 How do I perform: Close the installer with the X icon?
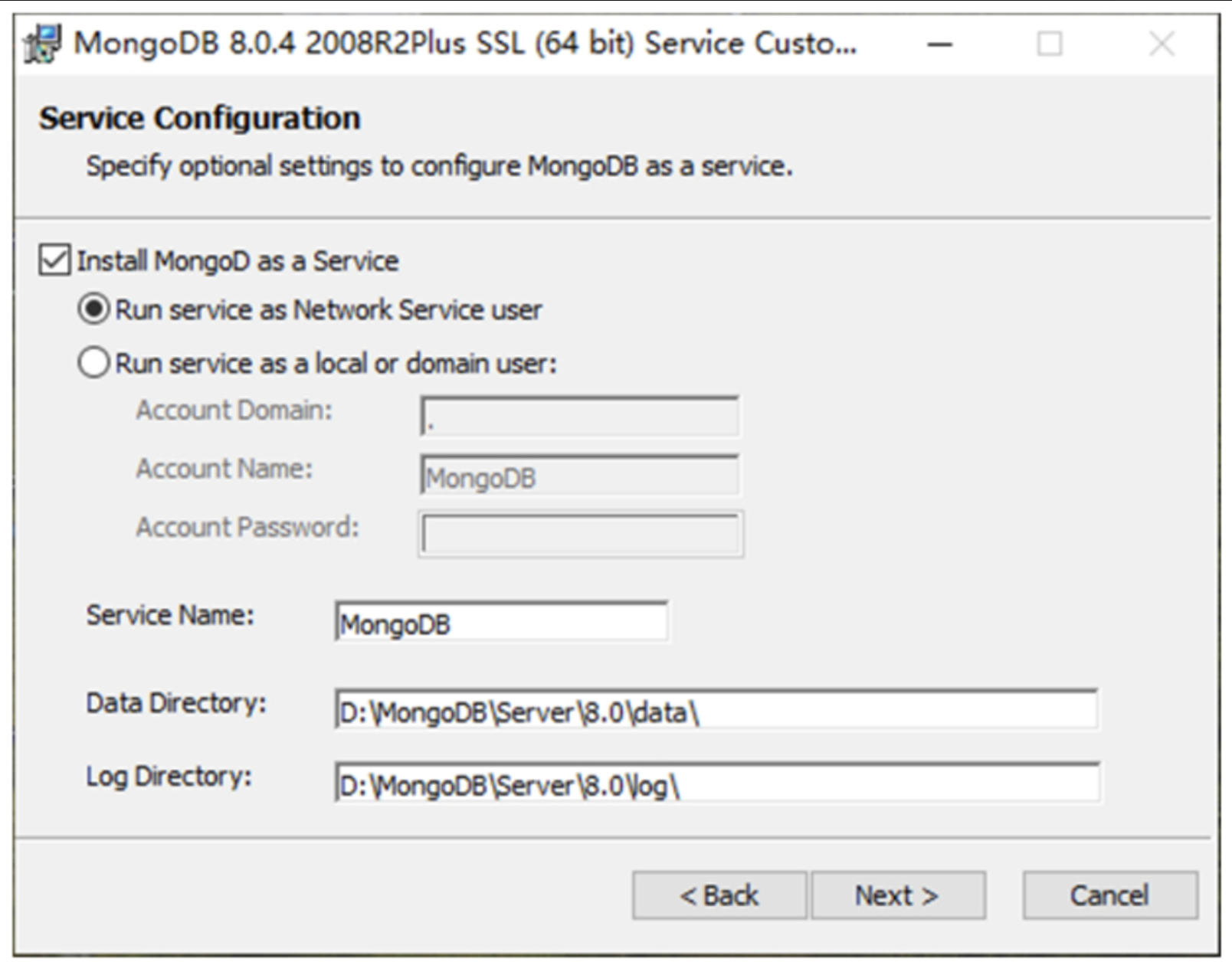pyautogui.click(x=1162, y=44)
